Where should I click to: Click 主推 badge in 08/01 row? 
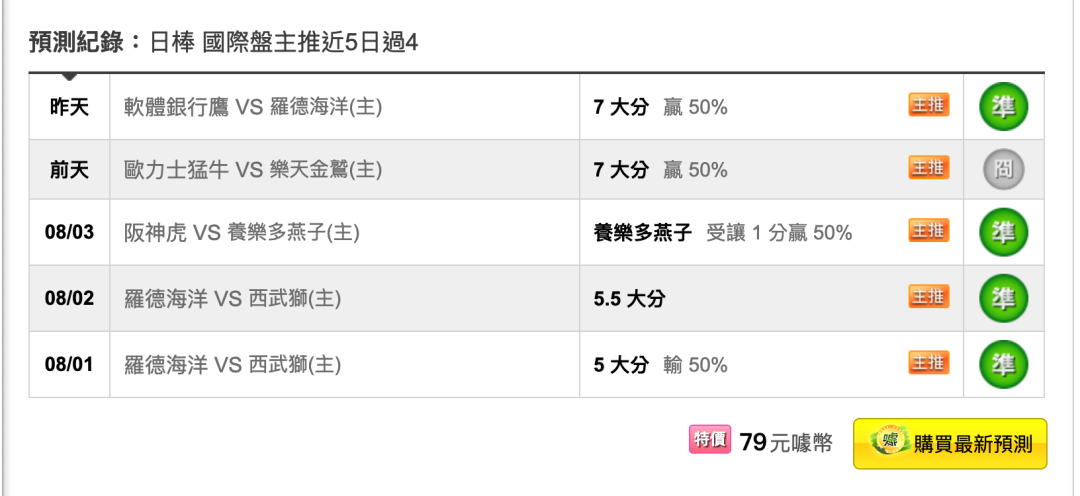pyautogui.click(x=928, y=362)
